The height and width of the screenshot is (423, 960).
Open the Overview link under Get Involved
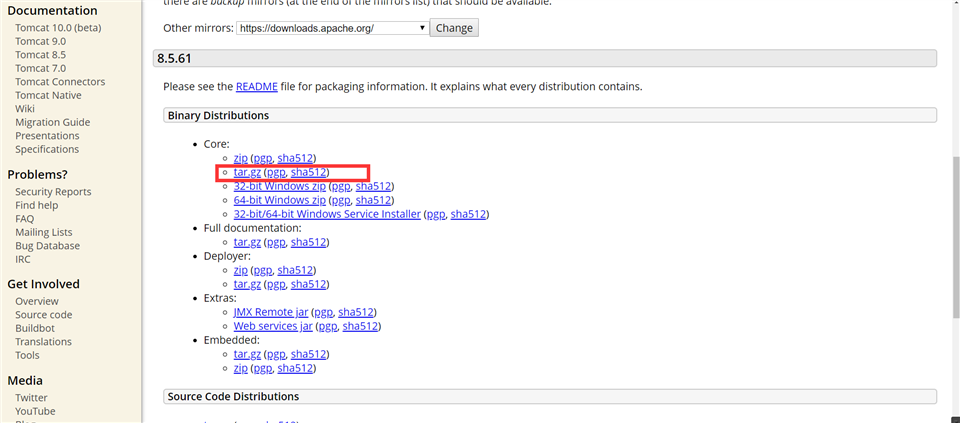click(37, 301)
